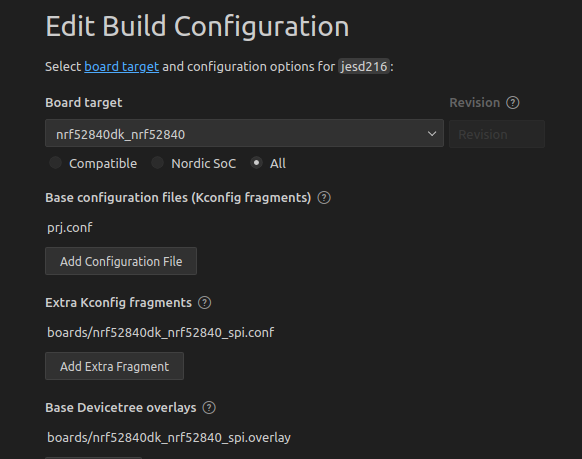The height and width of the screenshot is (459, 582).
Task: Click the jesd216 application name tag
Action: point(364,67)
